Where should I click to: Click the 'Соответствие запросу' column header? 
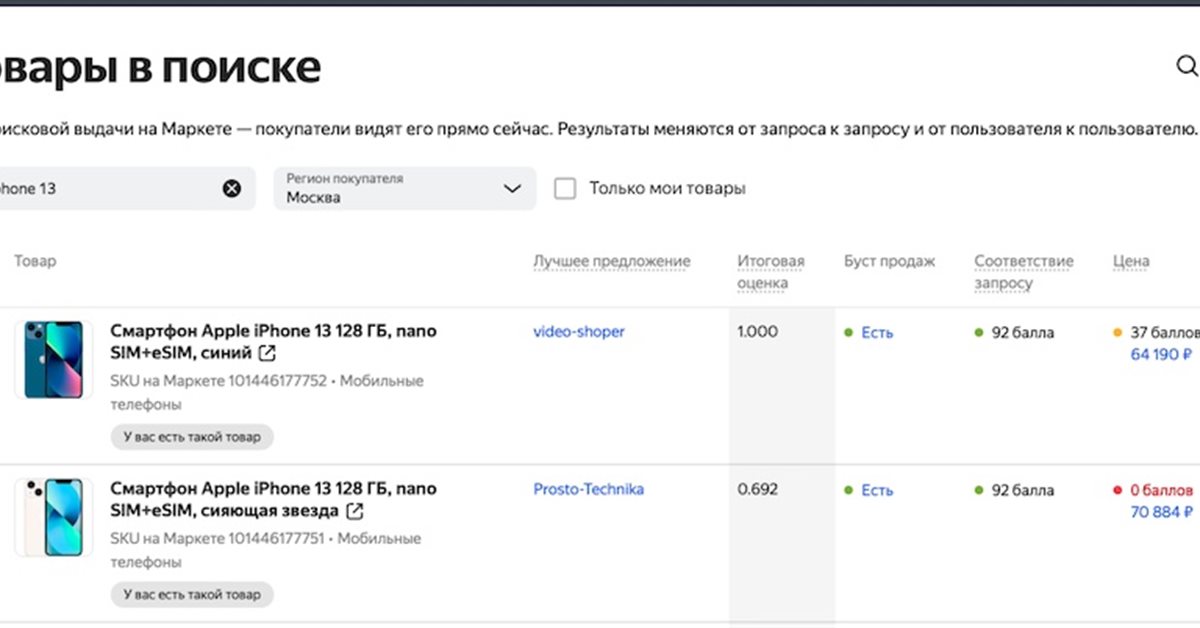pos(1023,271)
